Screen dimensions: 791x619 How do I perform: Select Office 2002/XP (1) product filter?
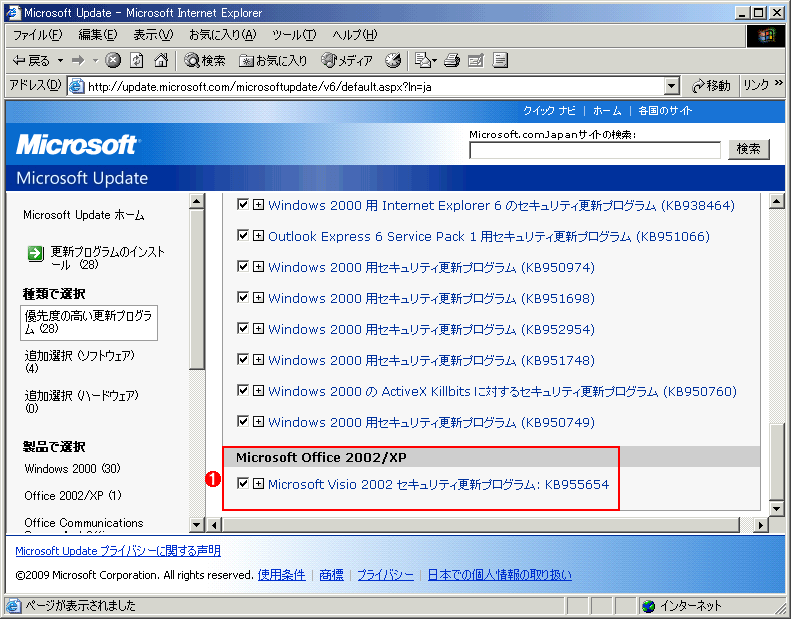(73, 495)
